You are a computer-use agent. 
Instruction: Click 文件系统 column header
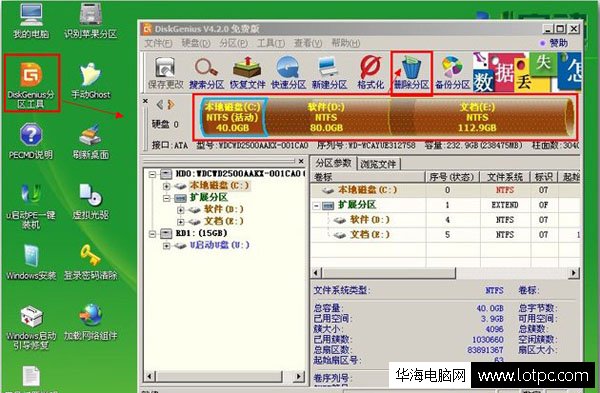tap(505, 177)
